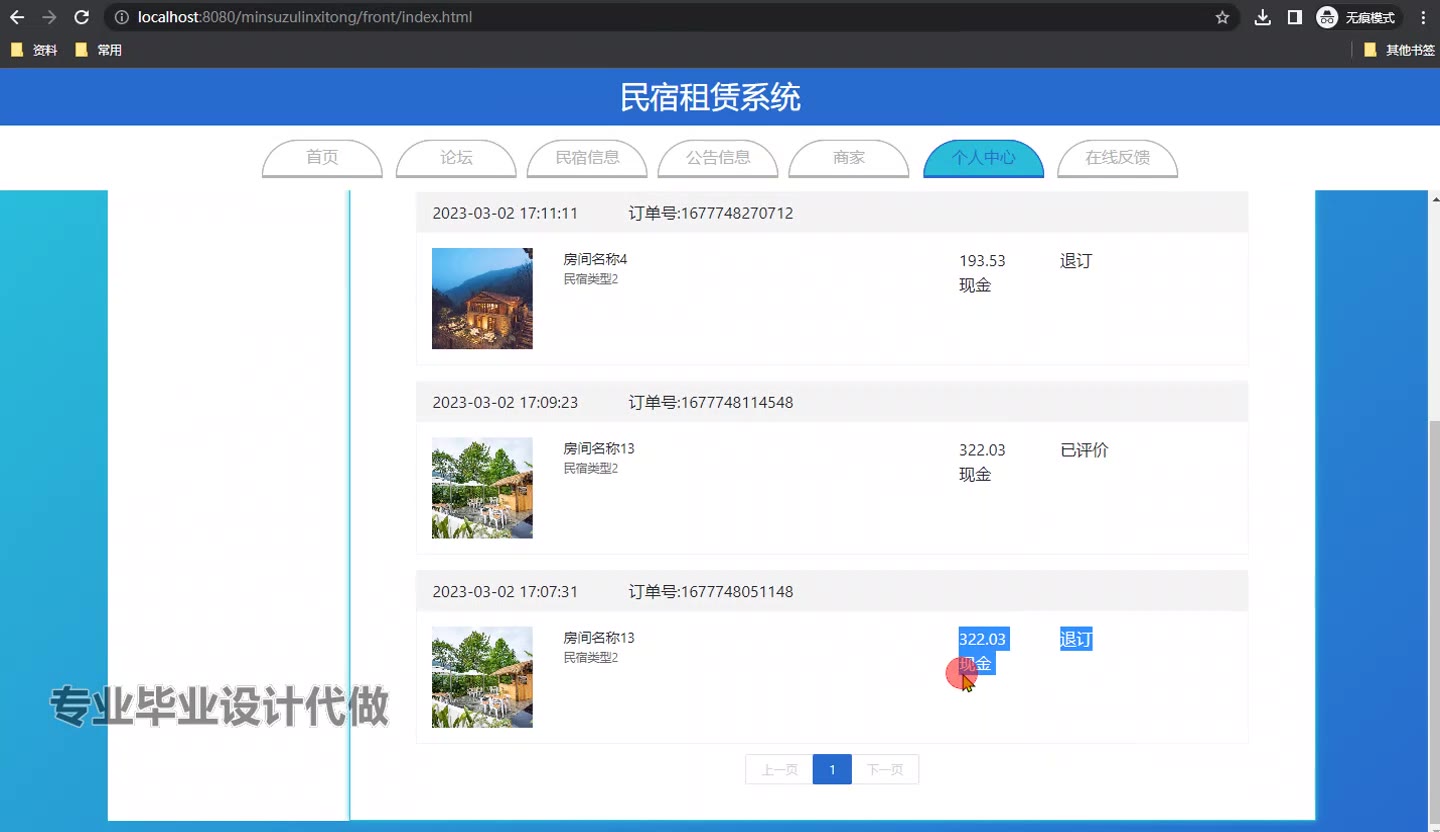Open the 房间名称4 cabin thumbnail

click(x=482, y=298)
